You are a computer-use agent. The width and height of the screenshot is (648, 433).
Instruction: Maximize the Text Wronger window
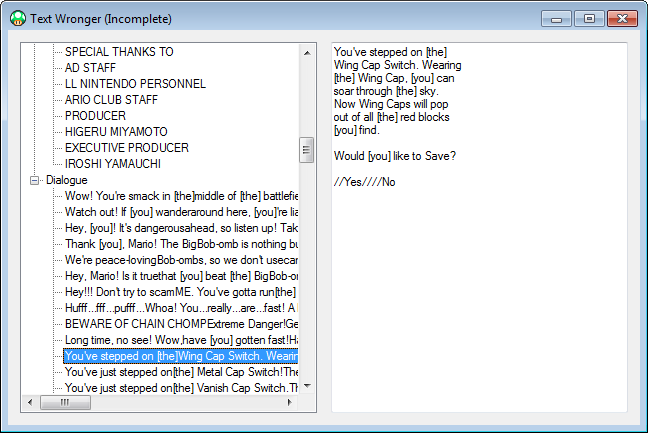point(589,19)
